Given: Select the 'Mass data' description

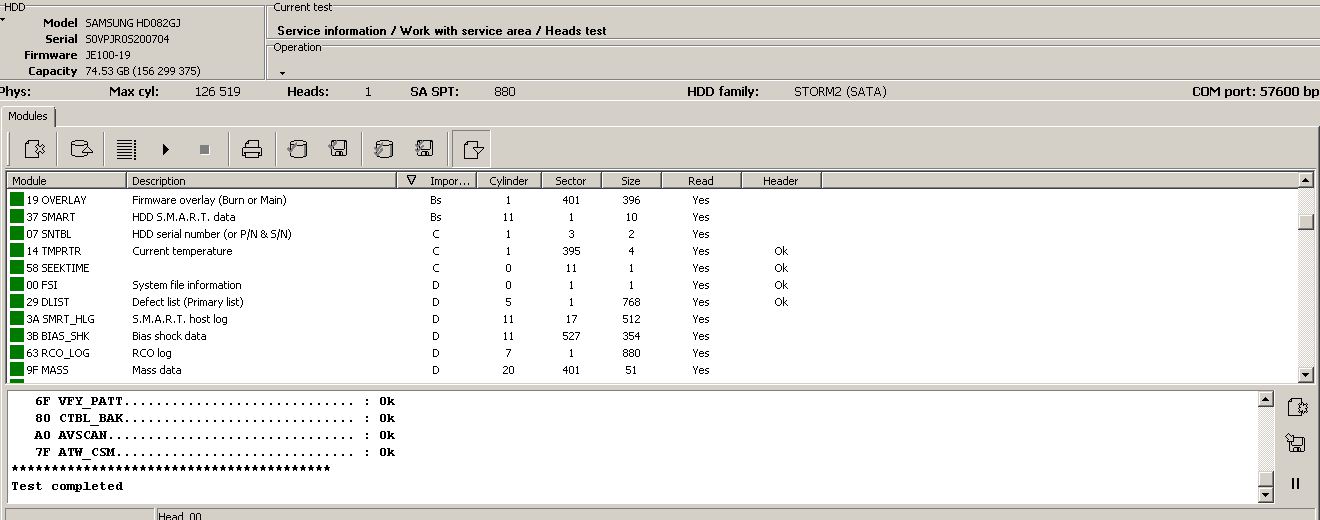Looking at the screenshot, I should (157, 370).
